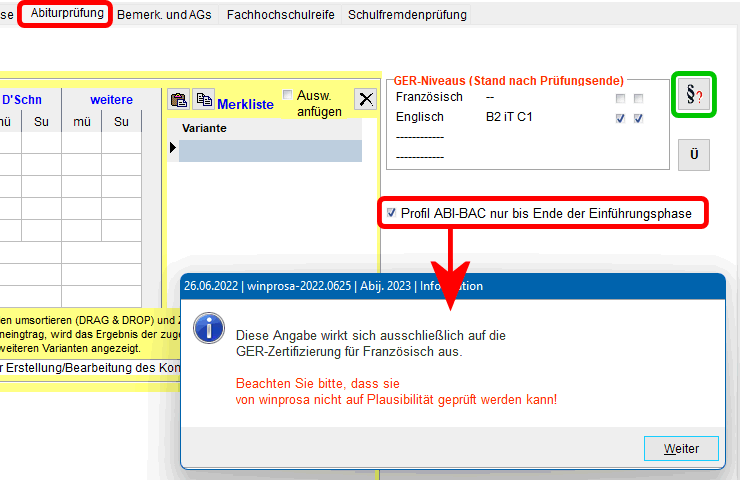Uncheck Profil ABI-BAC Einführungsphase checkbox
The image size is (740, 480).
(x=391, y=213)
